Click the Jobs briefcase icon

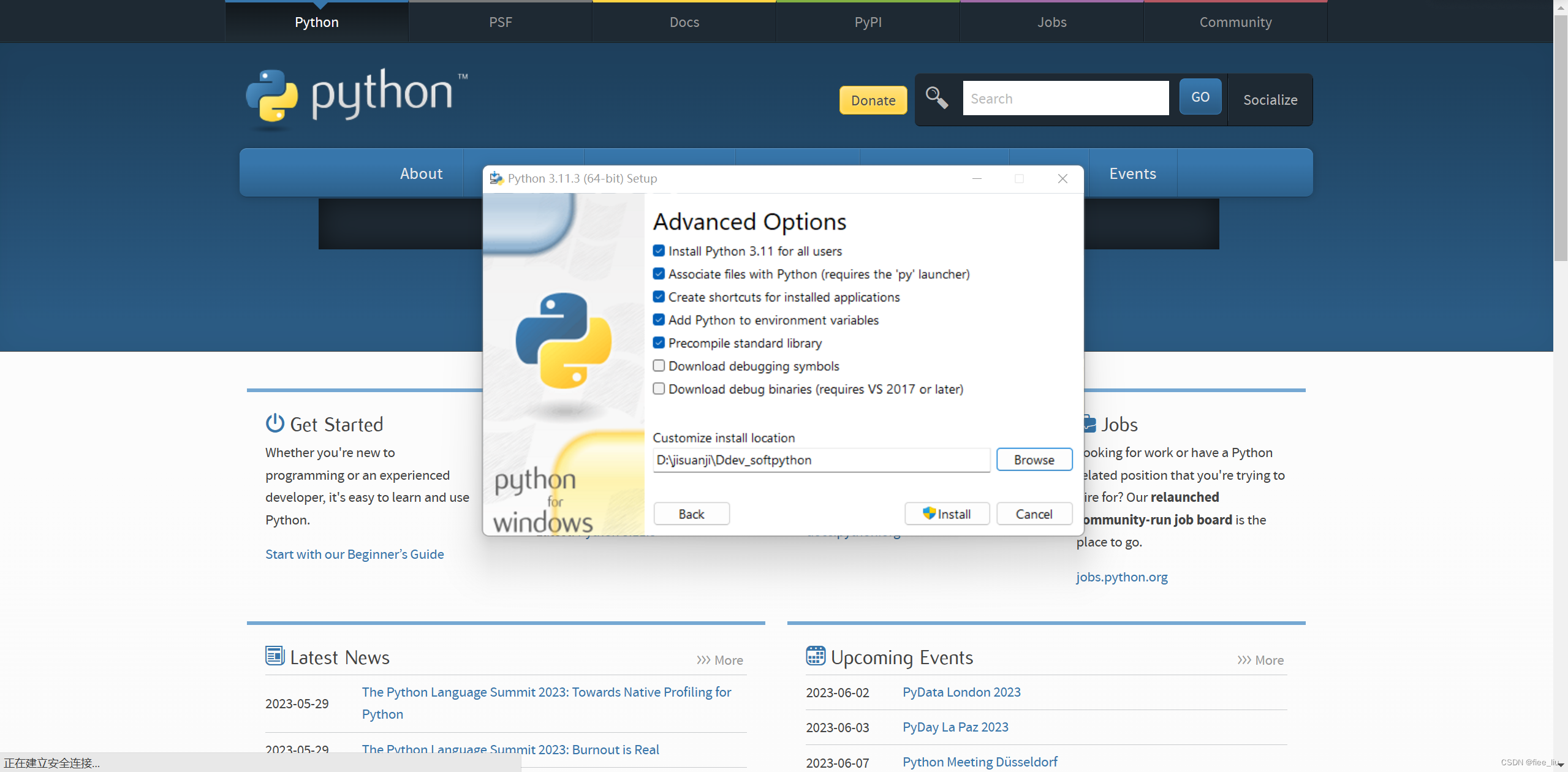(1089, 423)
